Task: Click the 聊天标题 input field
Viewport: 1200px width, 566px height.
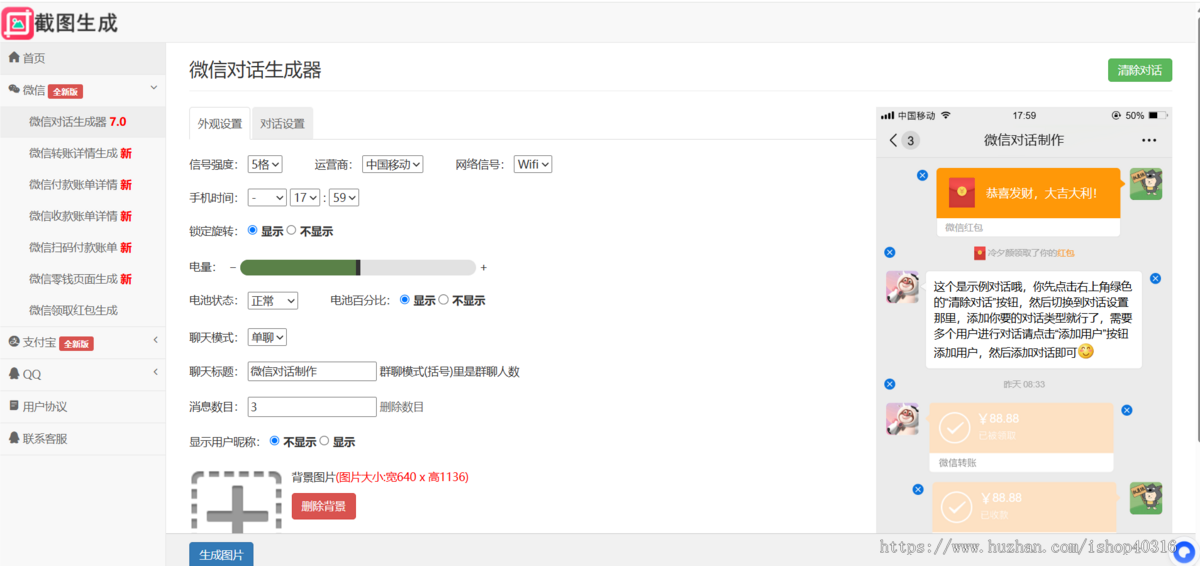Action: (x=312, y=371)
